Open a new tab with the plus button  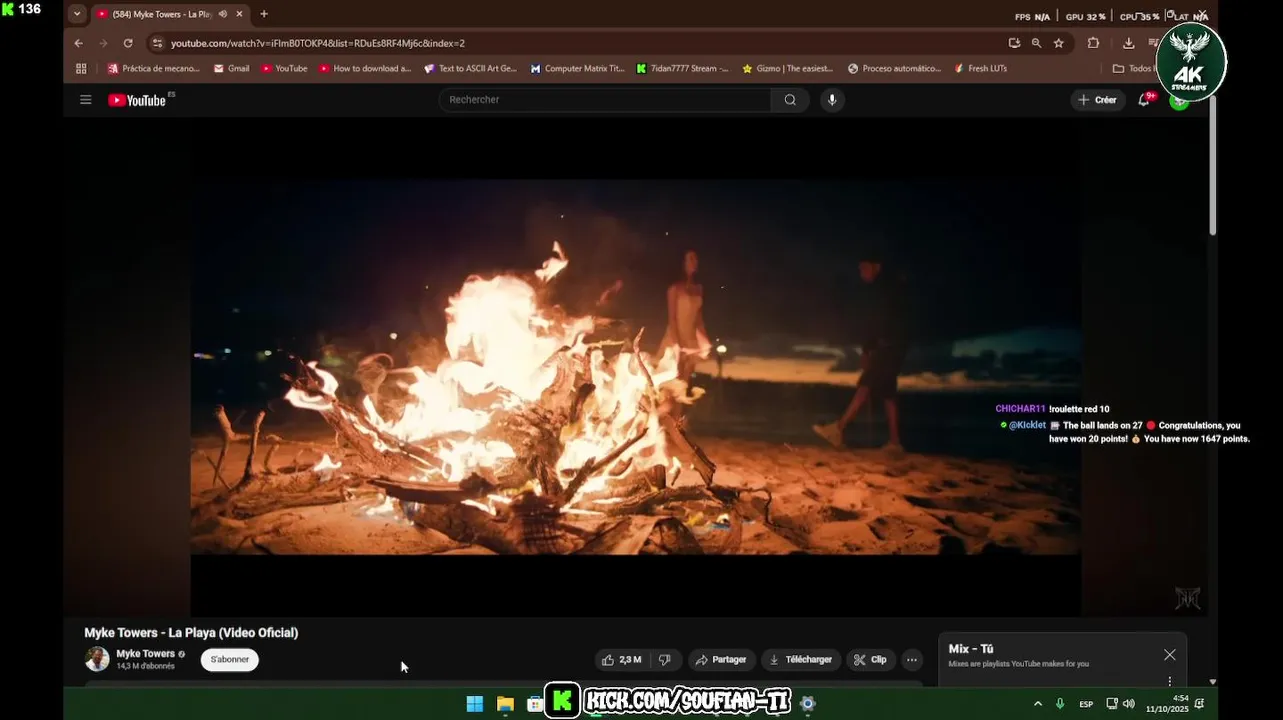click(264, 14)
